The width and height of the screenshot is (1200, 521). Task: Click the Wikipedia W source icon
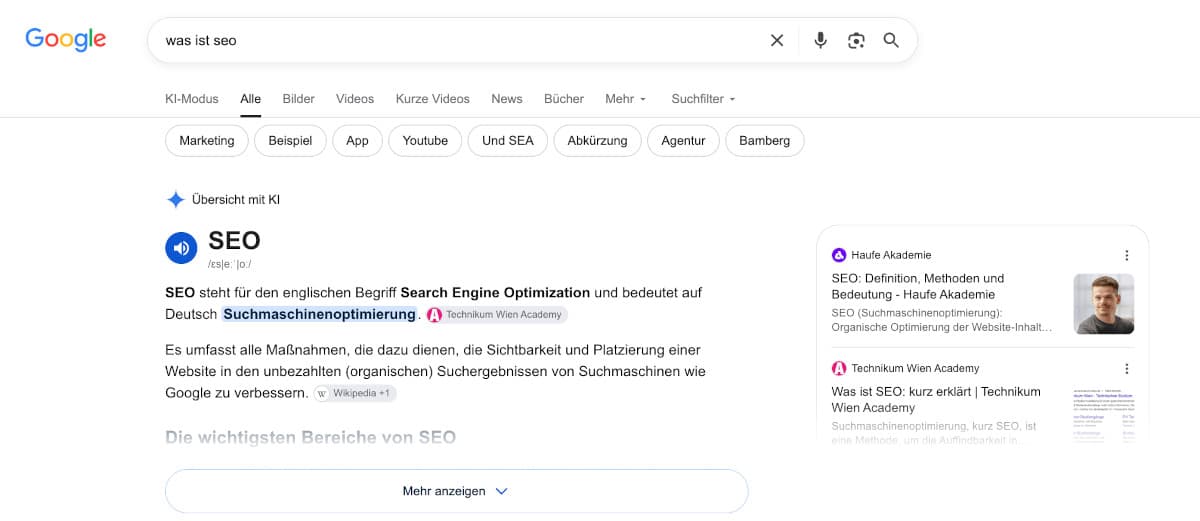322,394
